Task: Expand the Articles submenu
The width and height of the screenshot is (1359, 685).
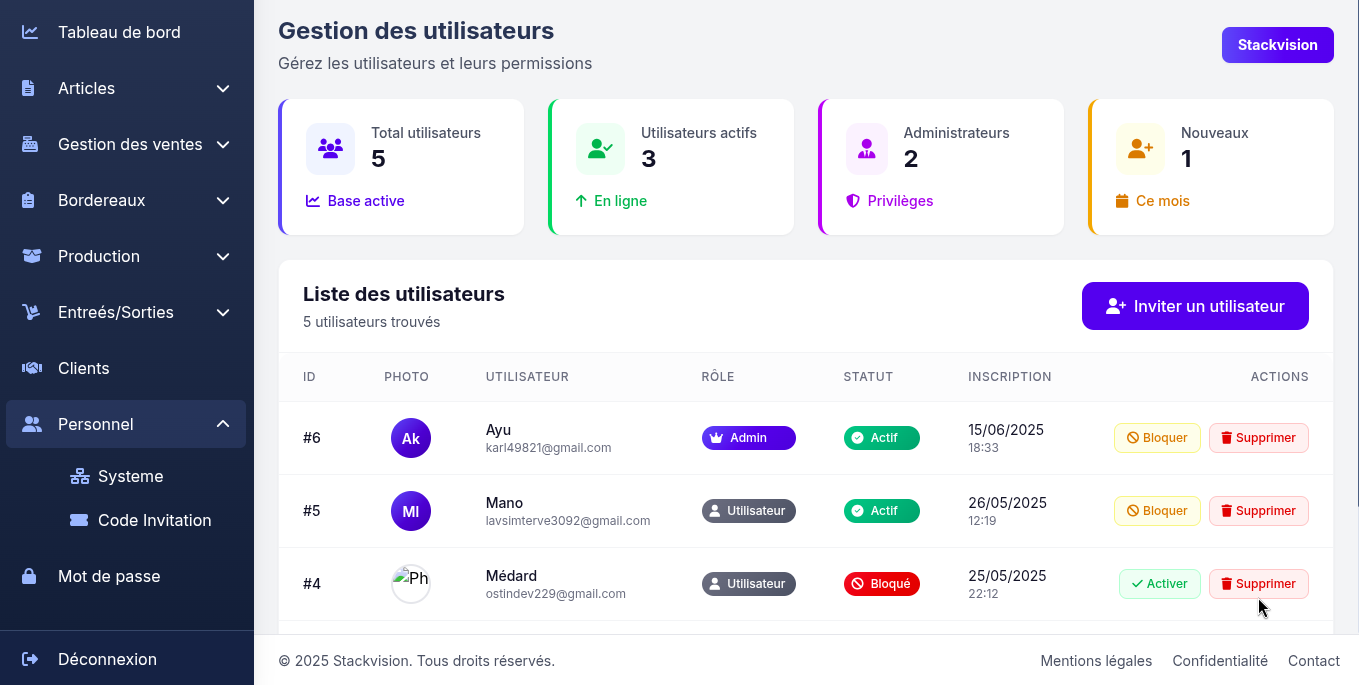Action: pos(223,88)
